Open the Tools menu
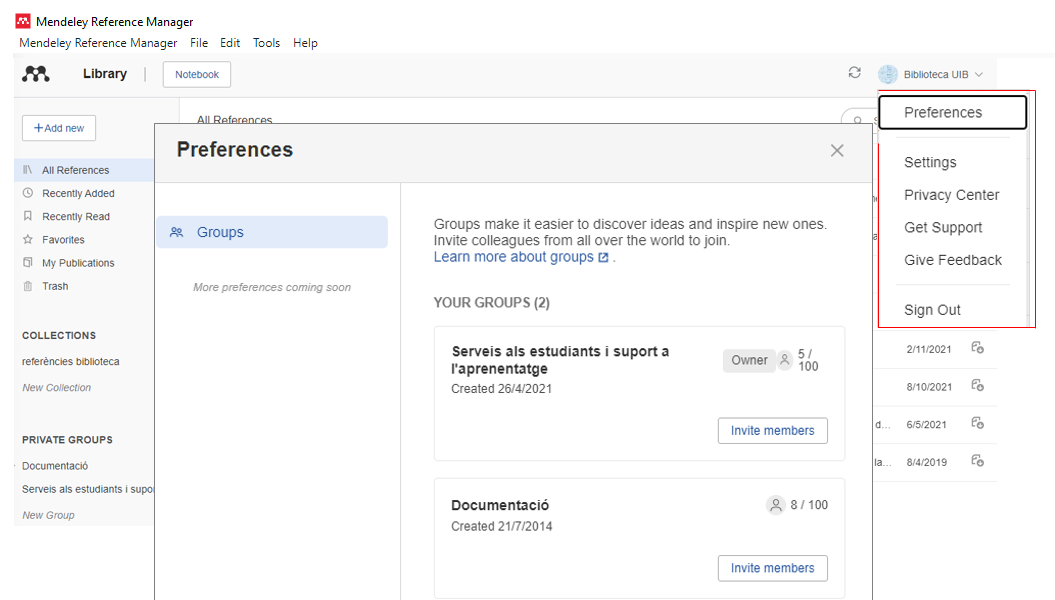 pos(266,43)
